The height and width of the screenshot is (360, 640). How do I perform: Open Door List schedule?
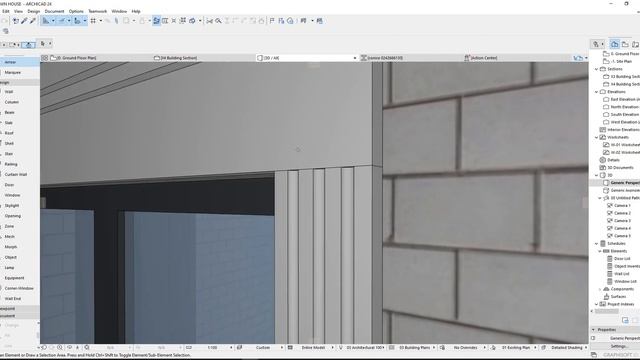[622, 258]
